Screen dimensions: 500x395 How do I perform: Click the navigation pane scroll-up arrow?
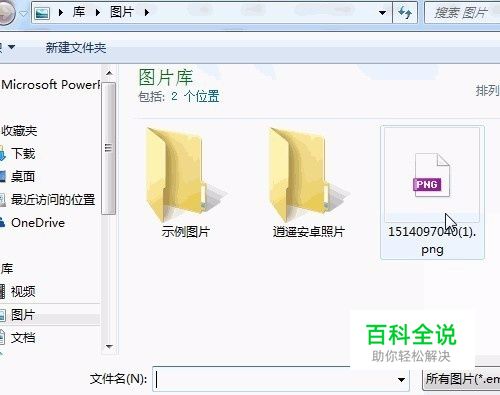(109, 73)
